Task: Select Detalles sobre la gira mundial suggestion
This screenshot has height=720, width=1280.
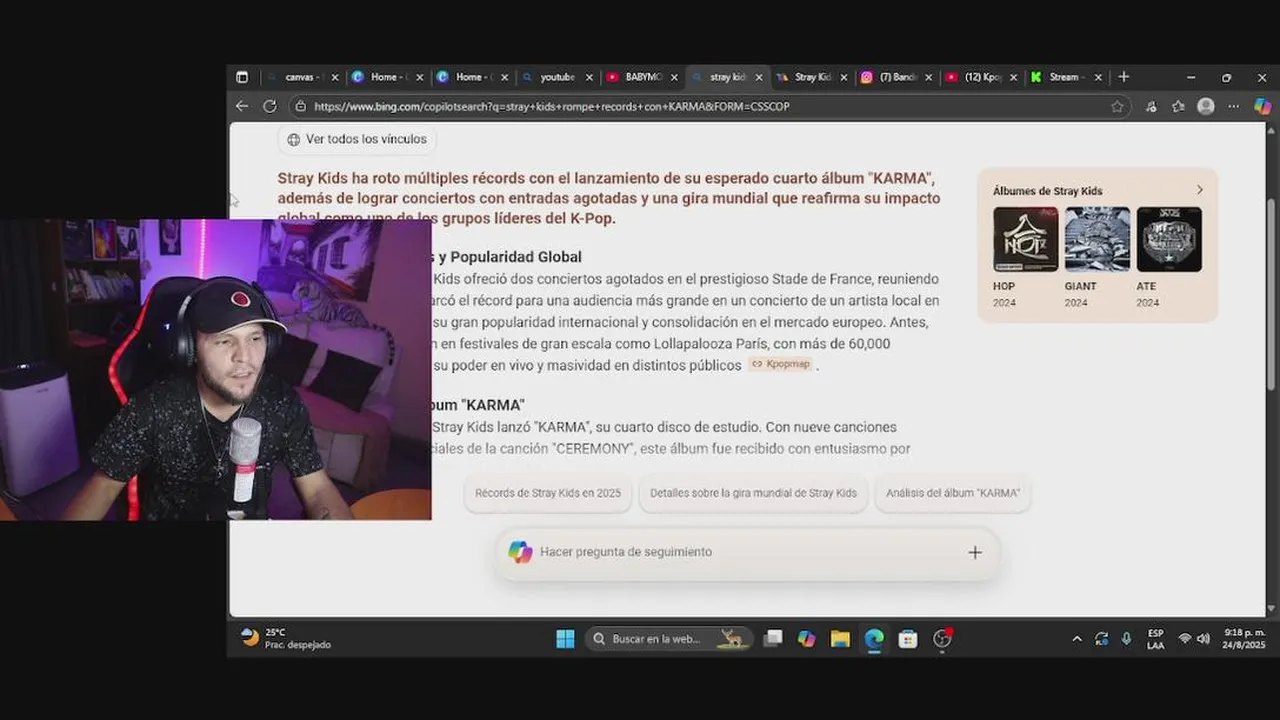Action: (x=753, y=493)
